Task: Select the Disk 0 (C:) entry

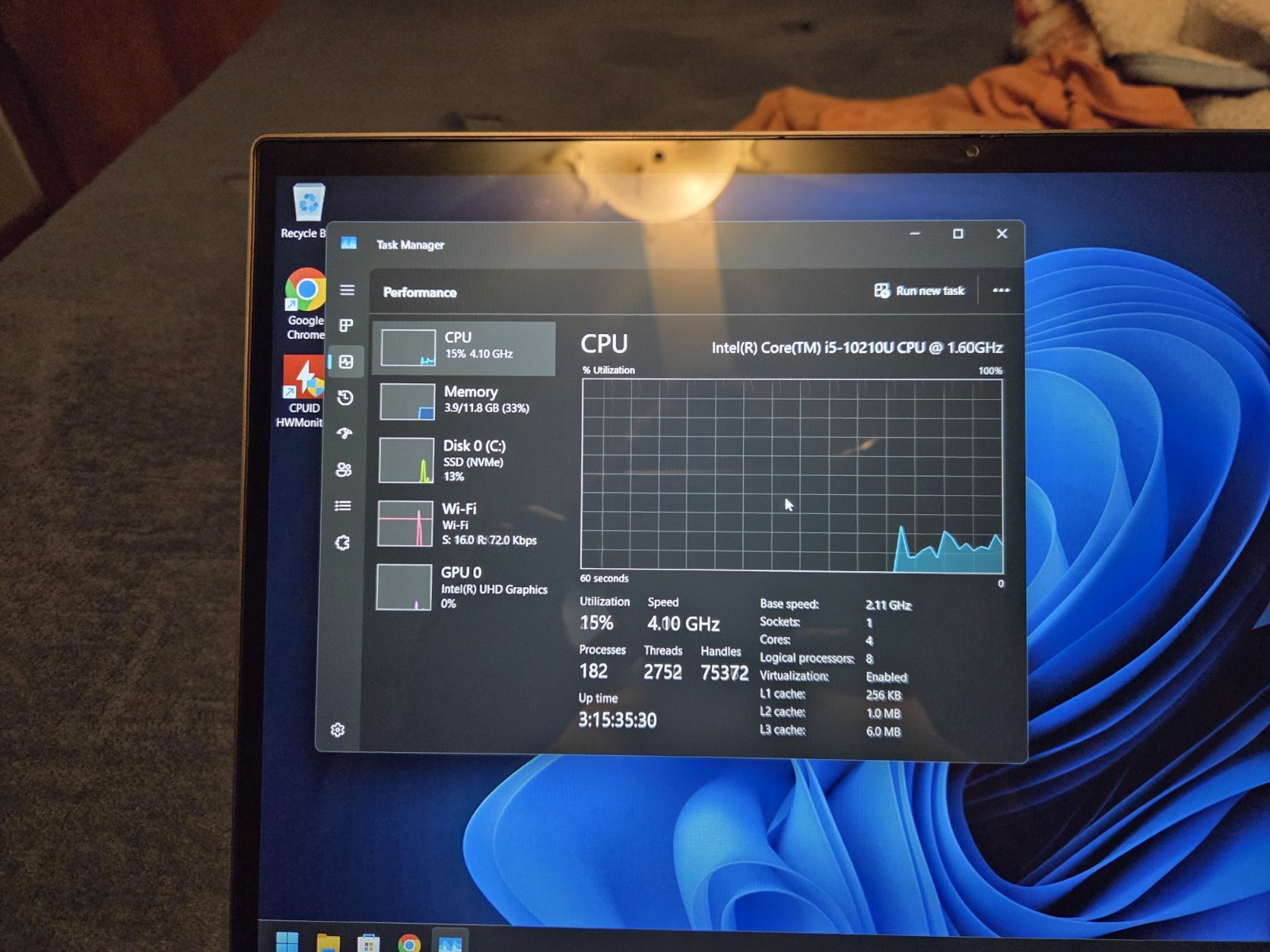Action: point(463,460)
